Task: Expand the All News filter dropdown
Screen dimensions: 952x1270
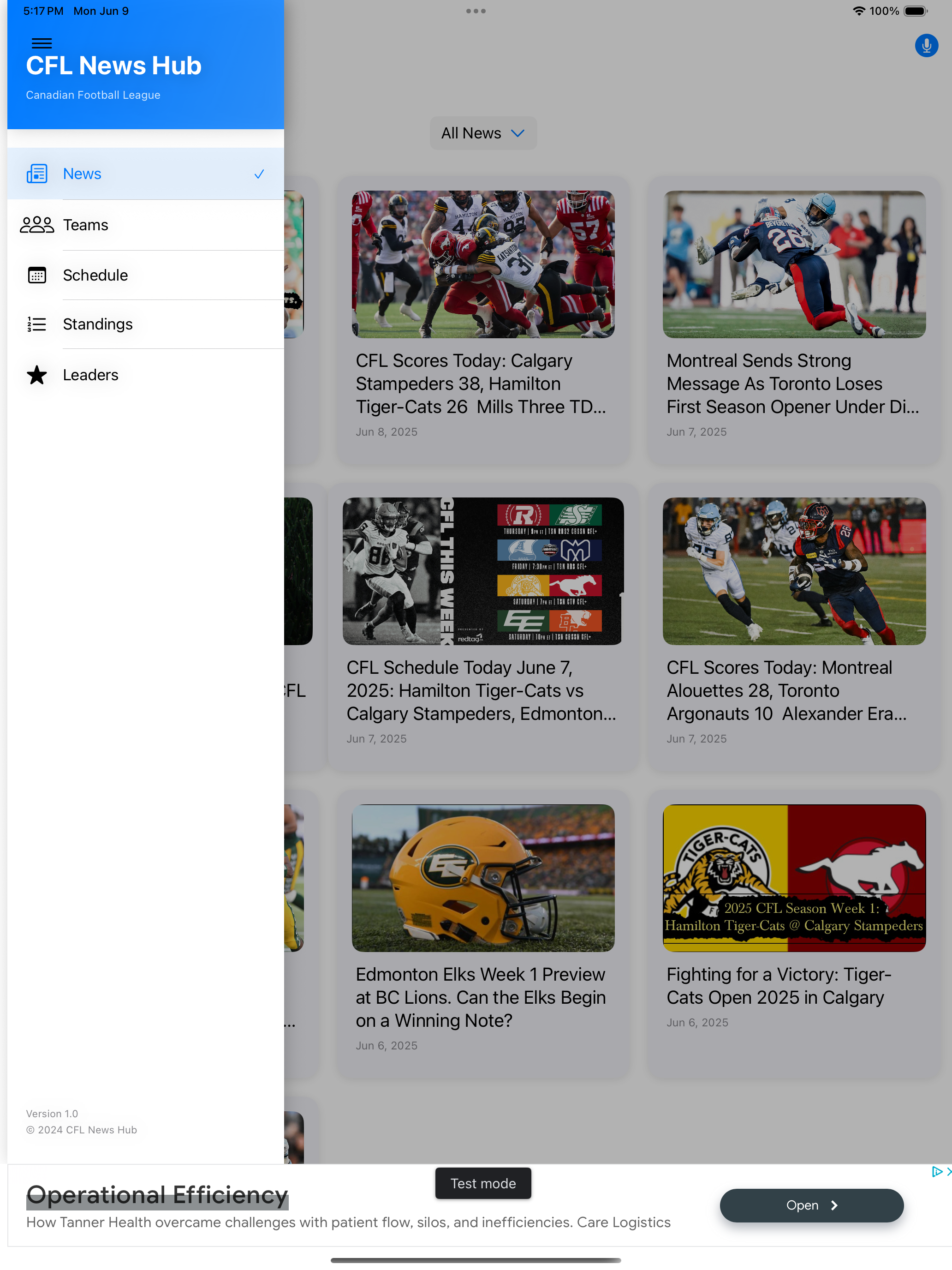Action: pos(483,133)
